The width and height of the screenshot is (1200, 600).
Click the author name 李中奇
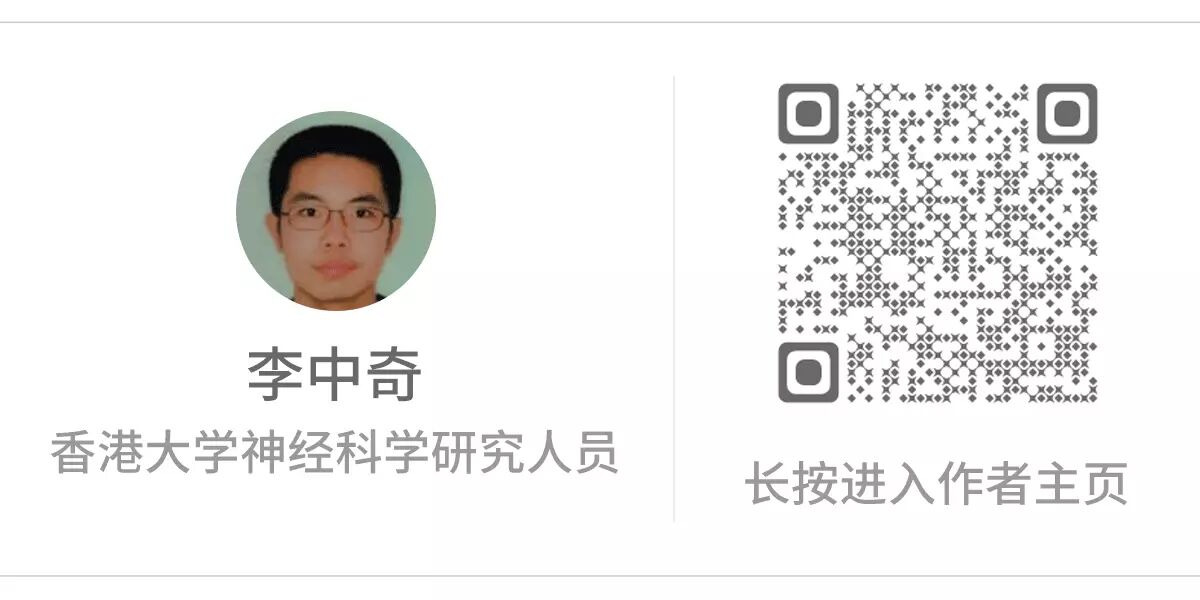click(x=335, y=375)
